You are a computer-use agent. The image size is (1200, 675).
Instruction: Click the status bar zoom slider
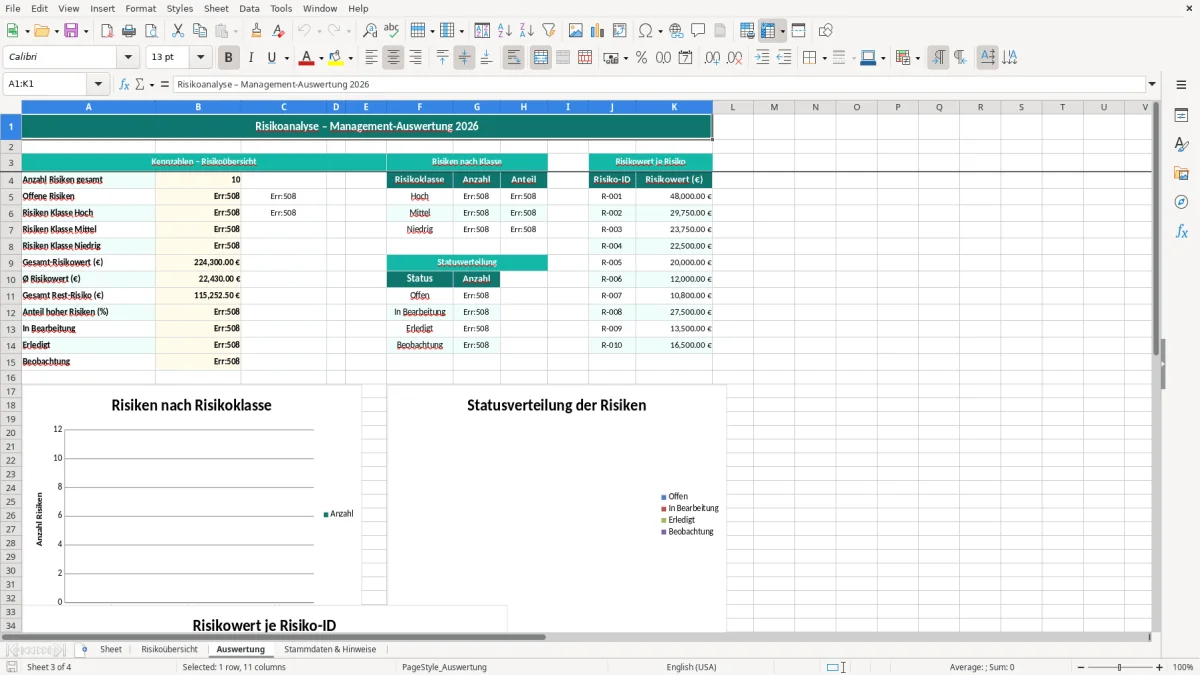1120,667
